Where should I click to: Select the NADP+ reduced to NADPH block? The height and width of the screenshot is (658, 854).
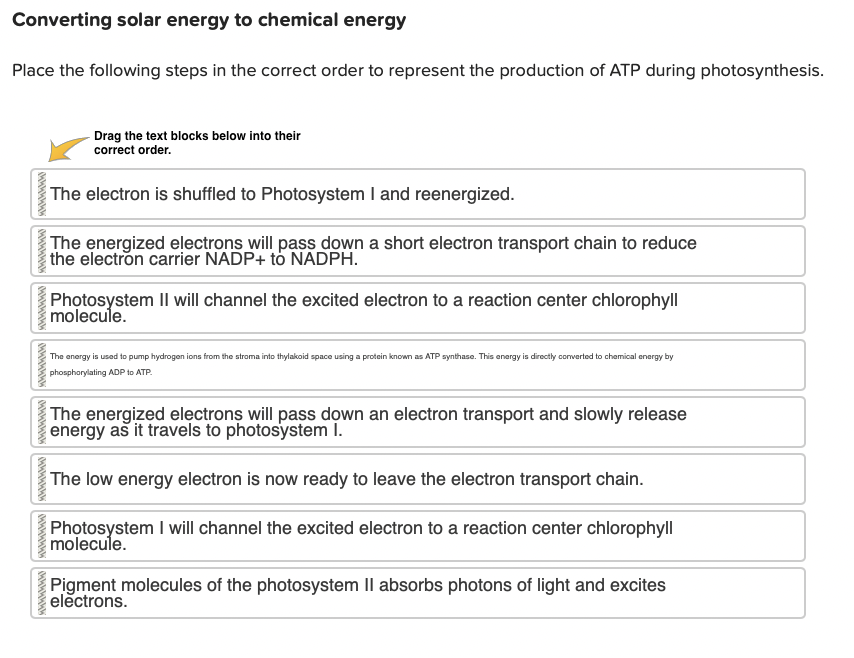tap(400, 251)
